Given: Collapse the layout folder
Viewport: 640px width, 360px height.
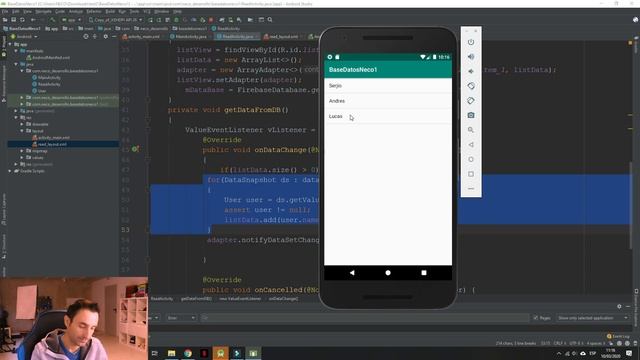Looking at the screenshot, I should point(22,131).
